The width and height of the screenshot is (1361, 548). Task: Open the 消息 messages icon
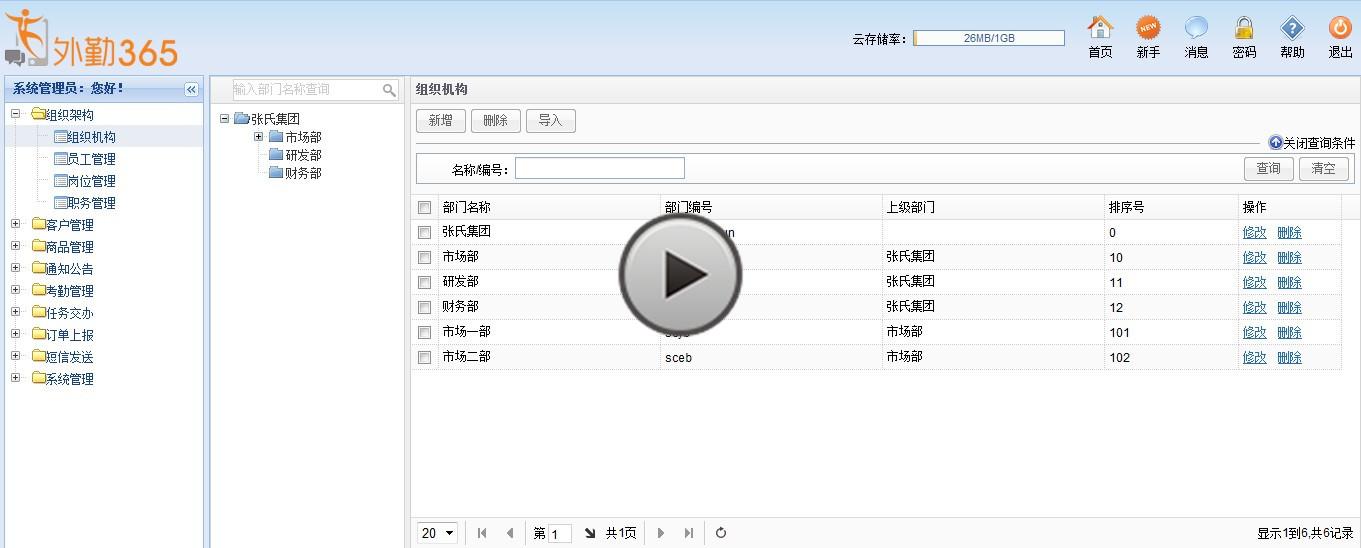pyautogui.click(x=1196, y=28)
